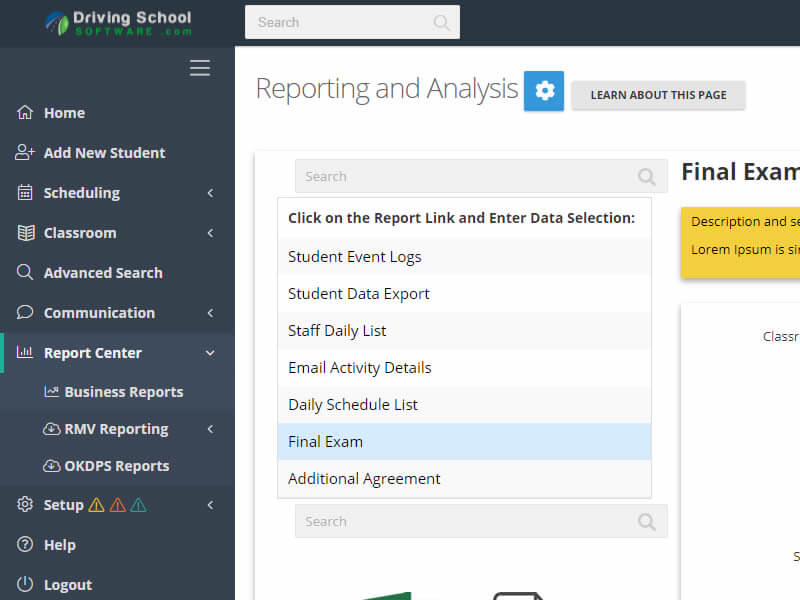Image resolution: width=800 pixels, height=600 pixels.
Task: Expand the RMV Reporting submenu
Action: point(210,429)
